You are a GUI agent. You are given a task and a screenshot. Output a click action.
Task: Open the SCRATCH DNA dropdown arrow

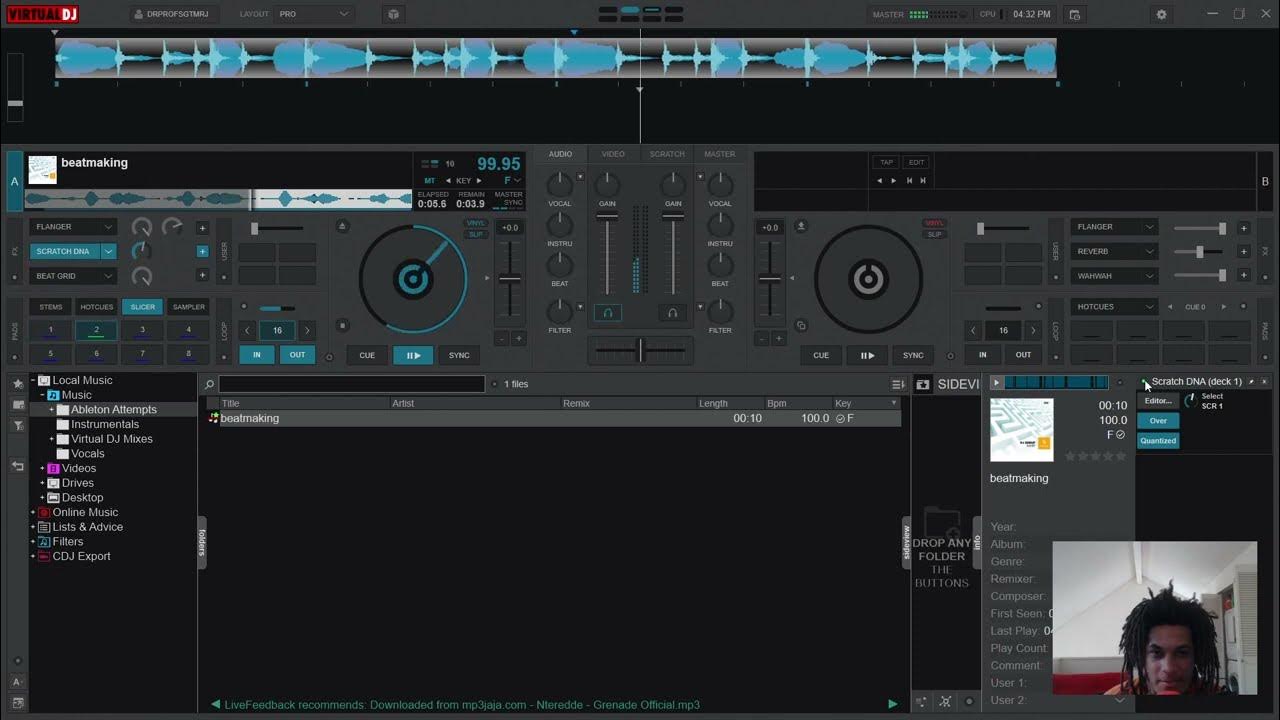coord(109,251)
